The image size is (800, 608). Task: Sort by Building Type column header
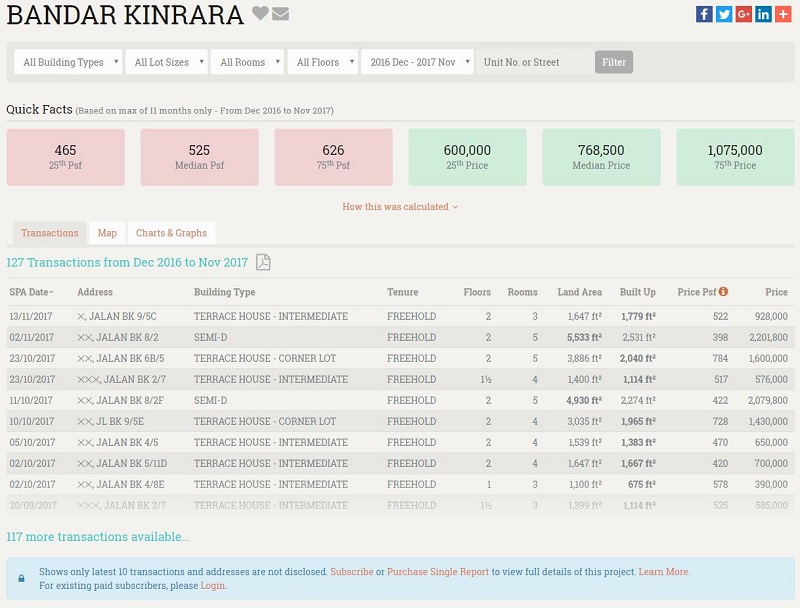pyautogui.click(x=224, y=292)
